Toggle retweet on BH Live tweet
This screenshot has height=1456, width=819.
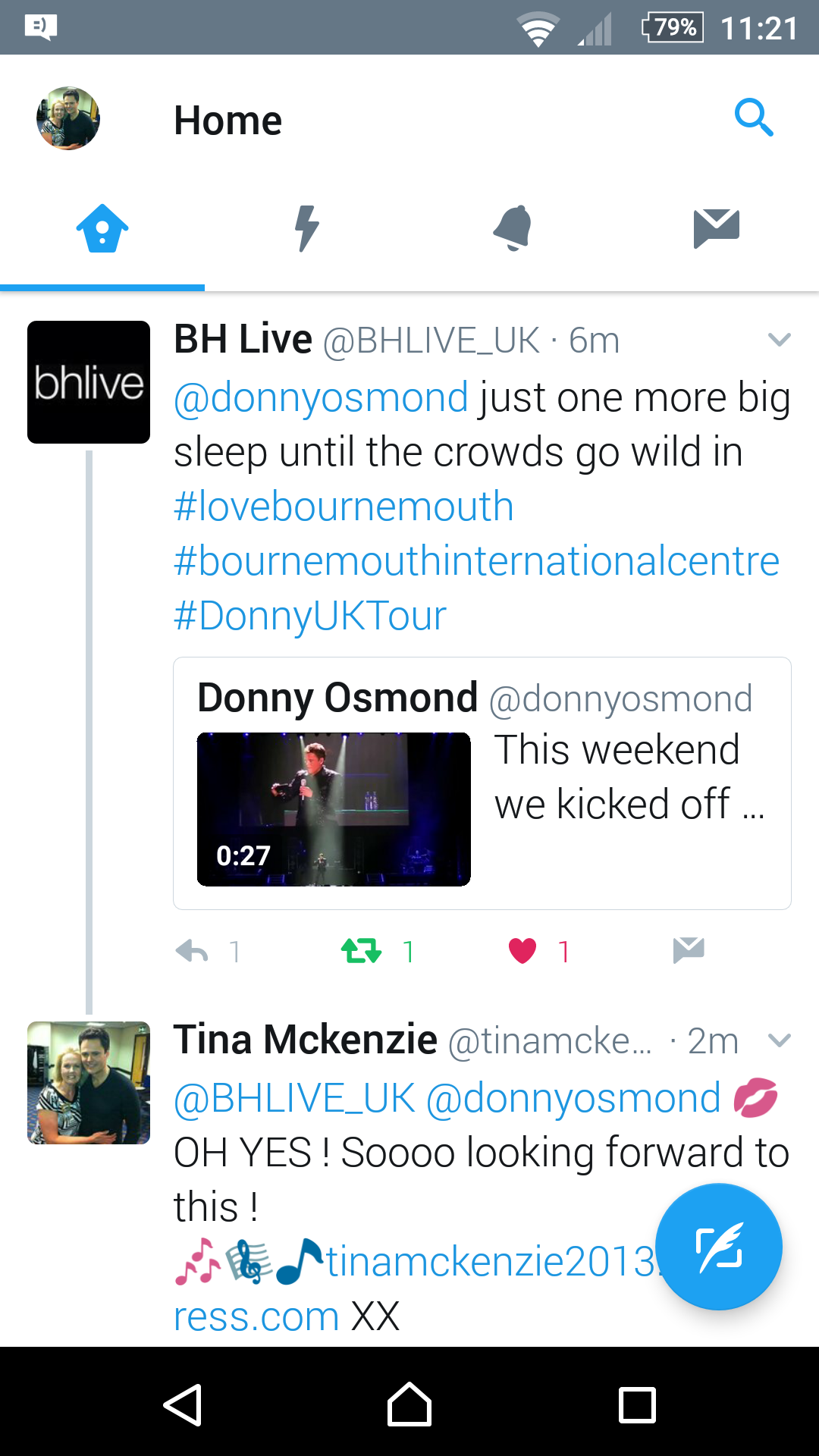tap(362, 951)
